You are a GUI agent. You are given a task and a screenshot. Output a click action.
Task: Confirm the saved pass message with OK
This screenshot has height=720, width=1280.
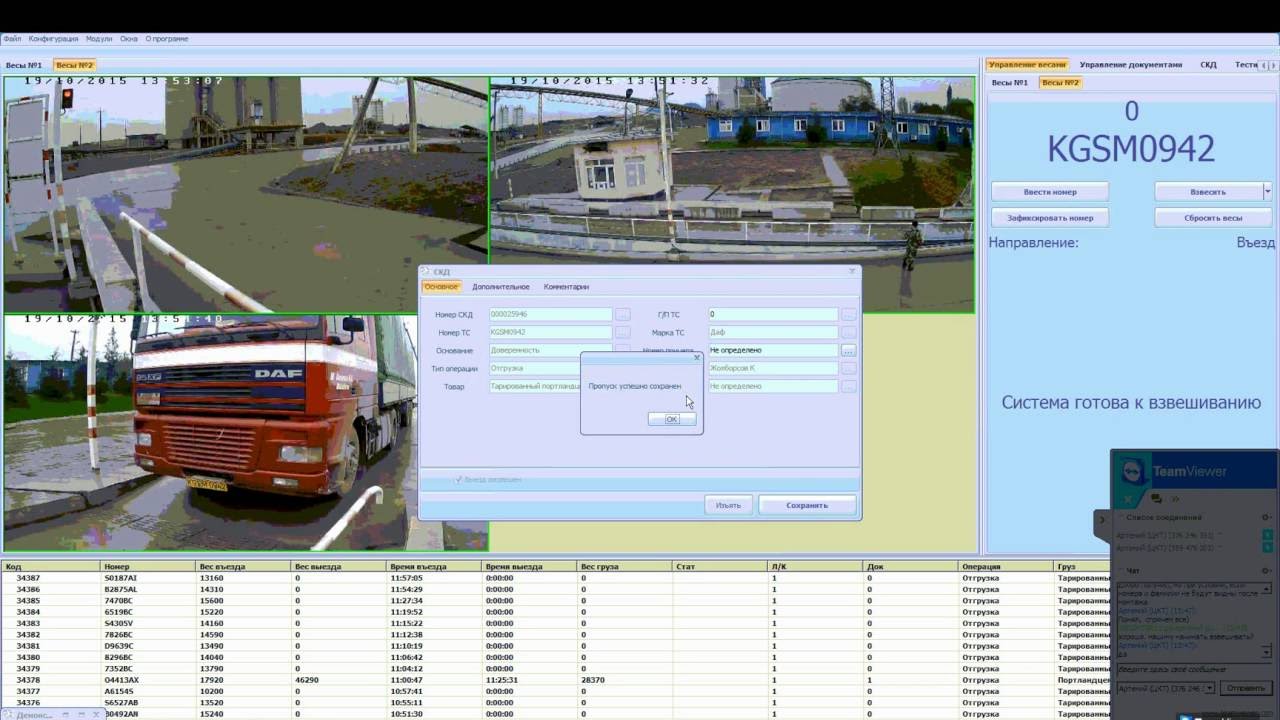point(672,419)
